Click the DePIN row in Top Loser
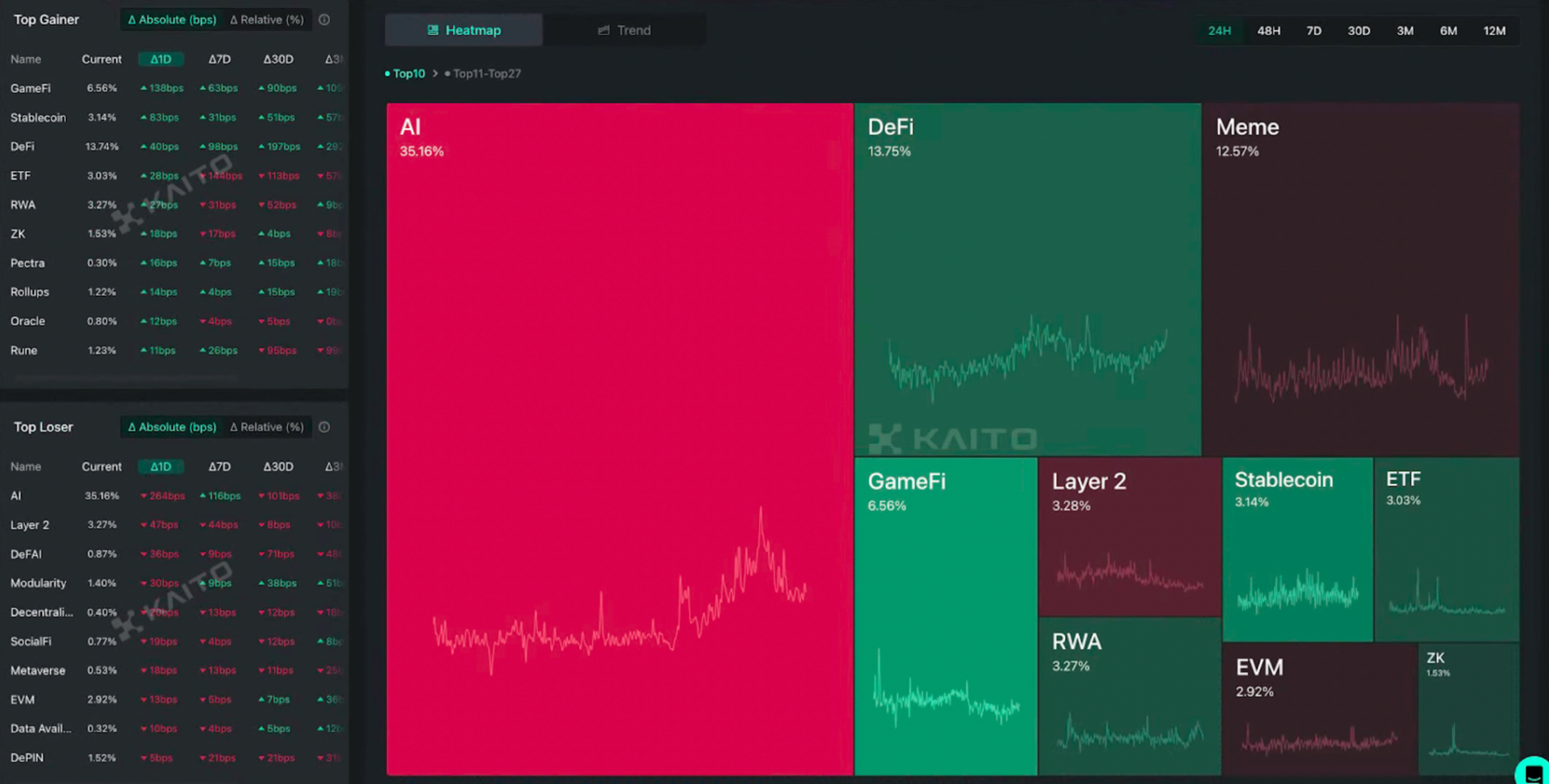Viewport: 1549px width, 784px height. point(174,757)
